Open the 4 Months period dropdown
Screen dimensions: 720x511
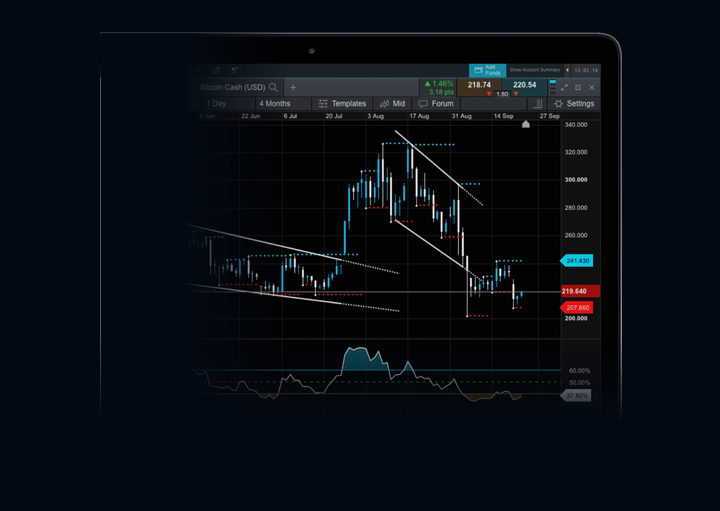[283, 104]
